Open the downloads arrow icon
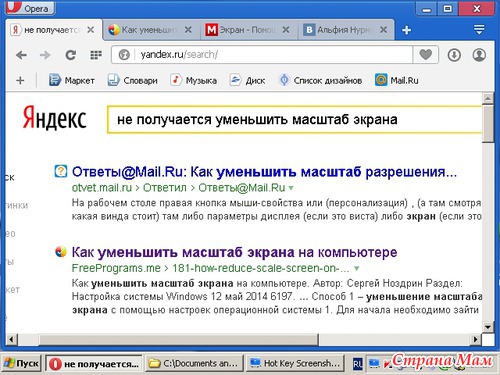Image resolution: width=500 pixels, height=375 pixels. tap(454, 55)
